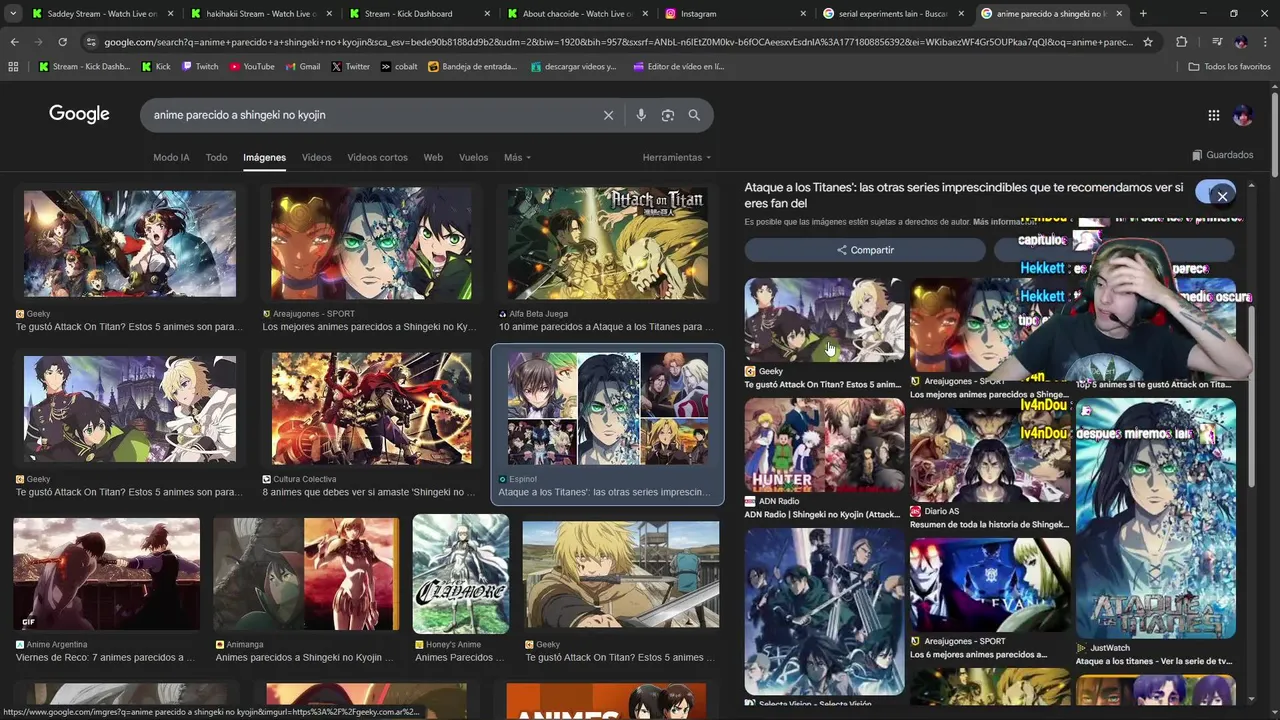1280x720 pixels.
Task: Open panel title Ataque a los Titanes link
Action: pyautogui.click(x=964, y=195)
